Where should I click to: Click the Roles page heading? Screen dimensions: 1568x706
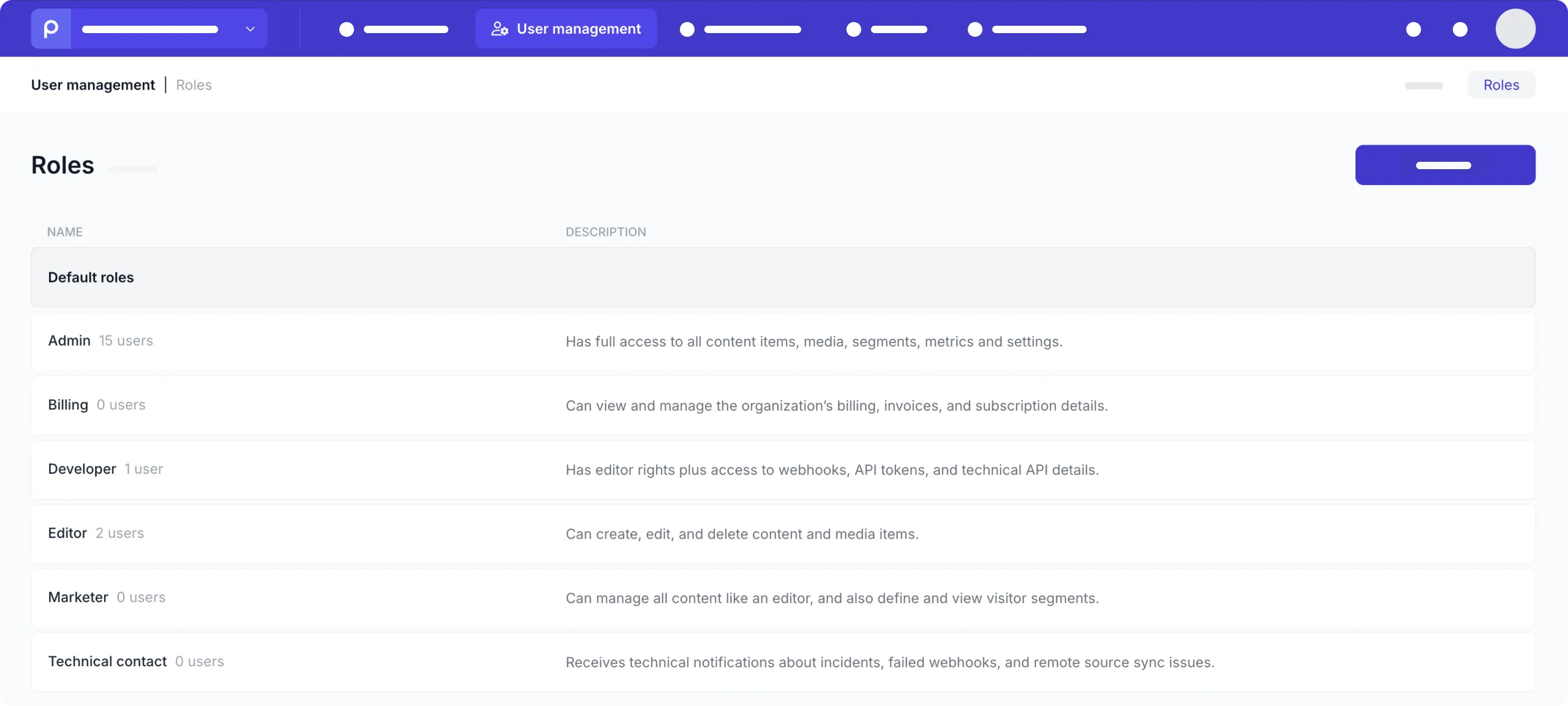pos(62,165)
